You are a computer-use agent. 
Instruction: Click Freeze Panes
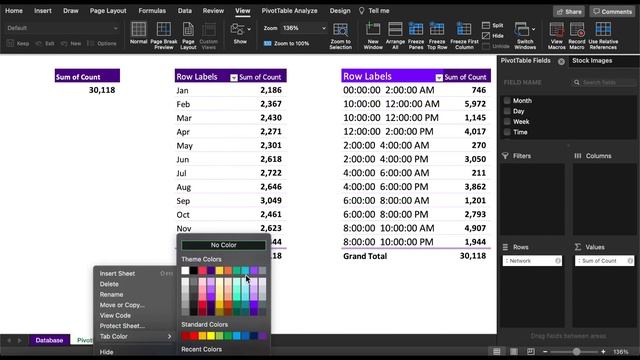click(x=416, y=36)
